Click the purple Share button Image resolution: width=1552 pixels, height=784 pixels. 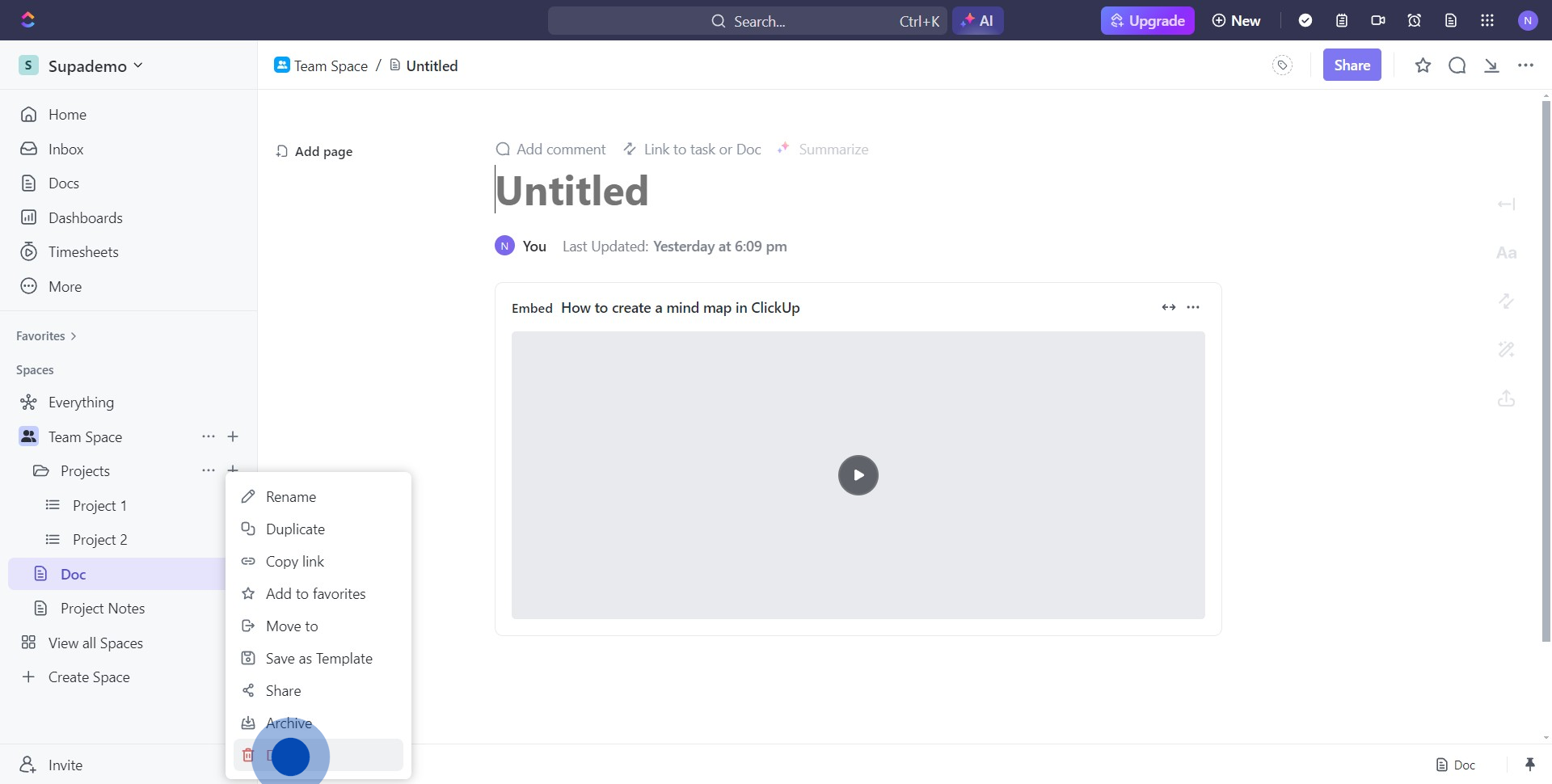tap(1352, 65)
